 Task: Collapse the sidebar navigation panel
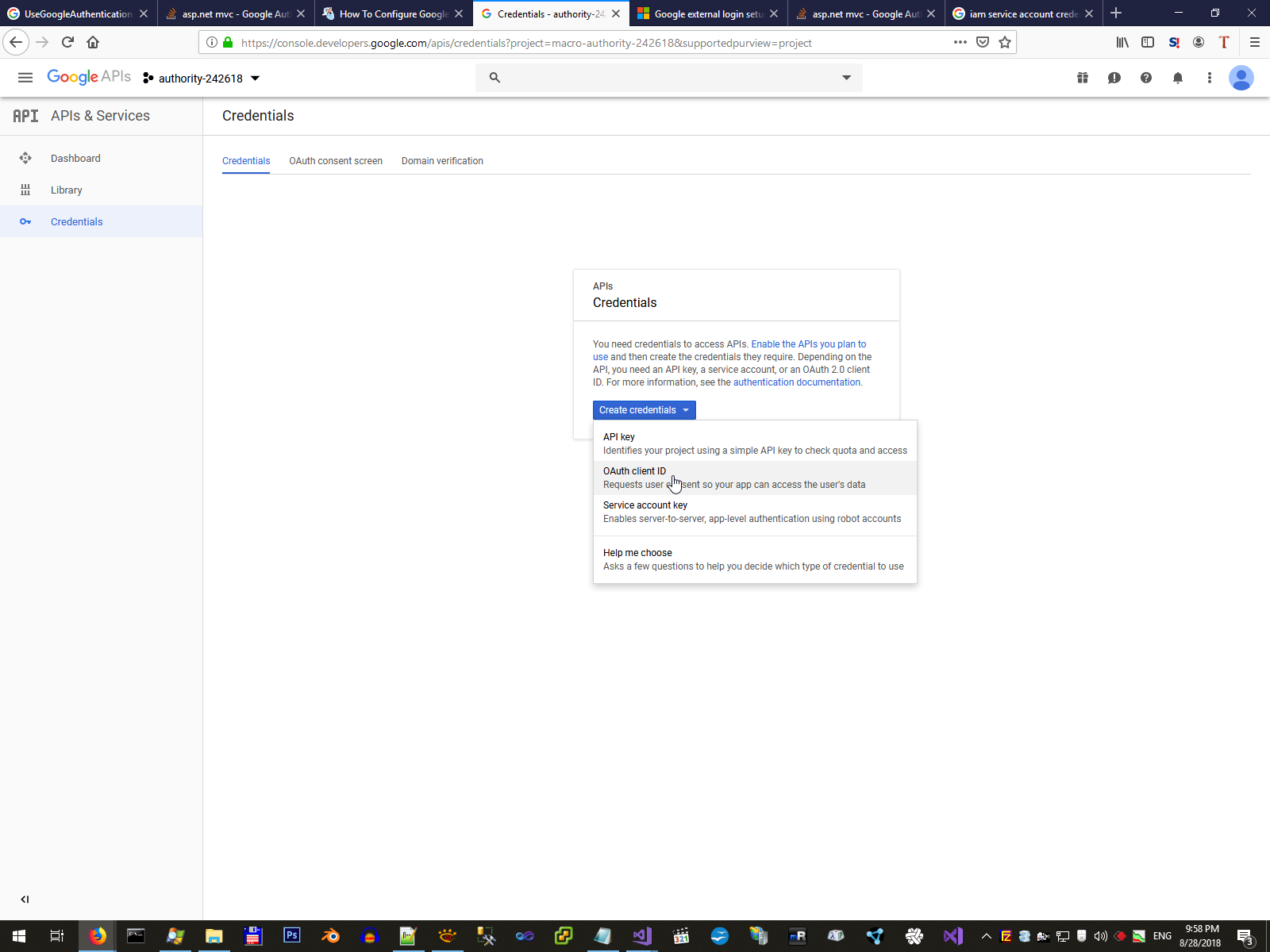[x=25, y=900]
